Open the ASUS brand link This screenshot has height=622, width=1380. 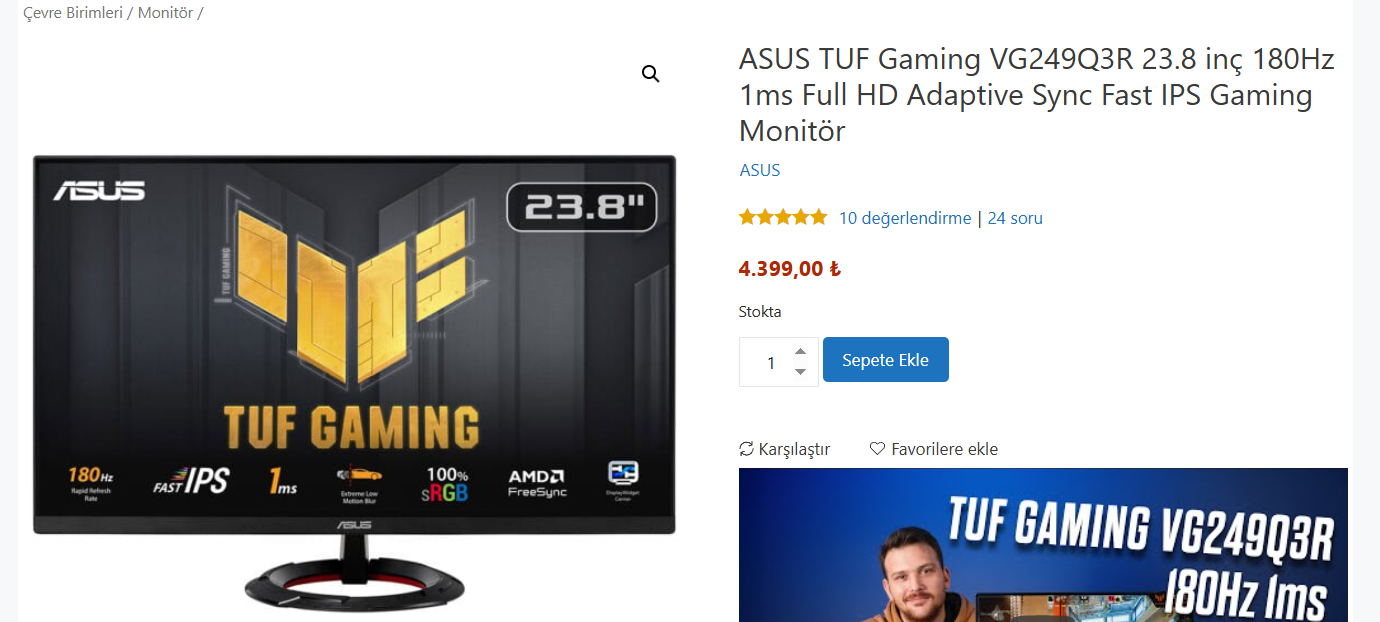[x=760, y=170]
